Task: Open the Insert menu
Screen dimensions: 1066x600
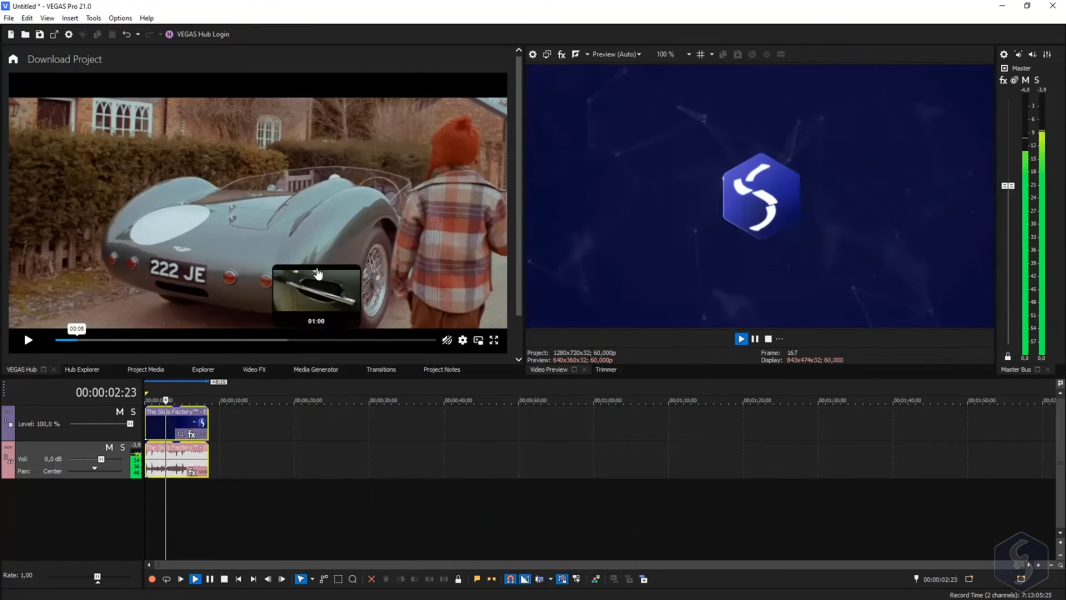Action: coord(70,18)
